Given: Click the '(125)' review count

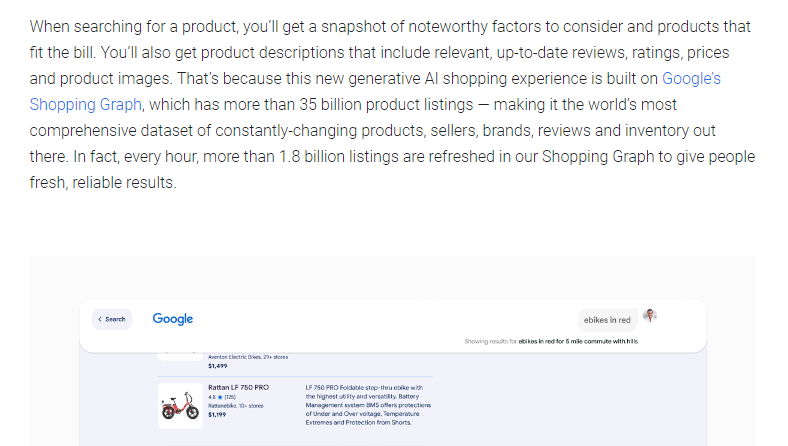Looking at the screenshot, I should [231, 396].
